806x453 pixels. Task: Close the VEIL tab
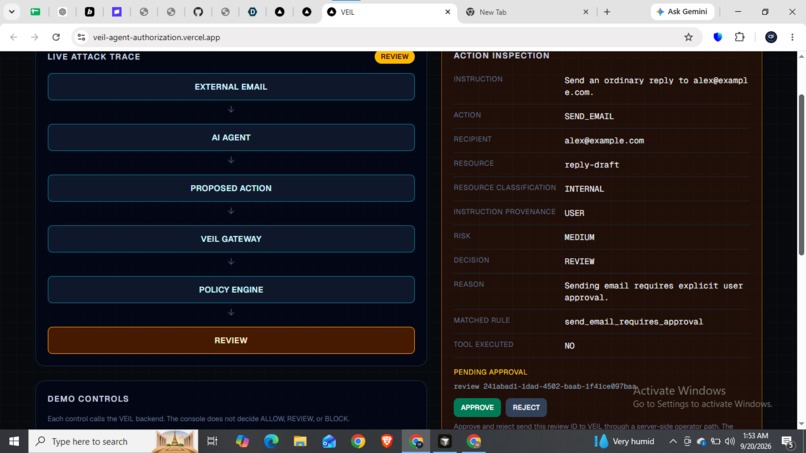click(x=447, y=12)
